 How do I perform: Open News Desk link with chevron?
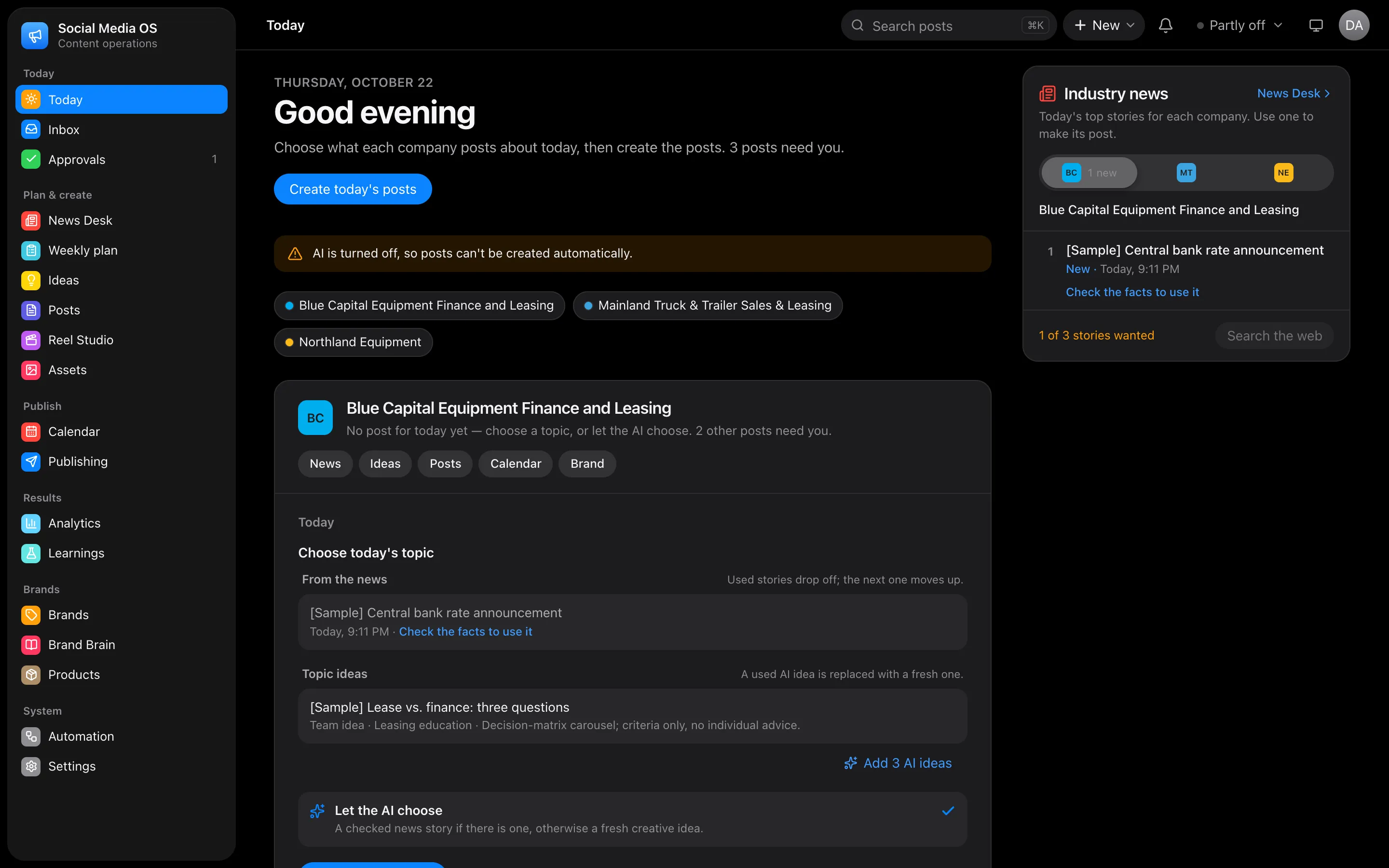click(1293, 94)
